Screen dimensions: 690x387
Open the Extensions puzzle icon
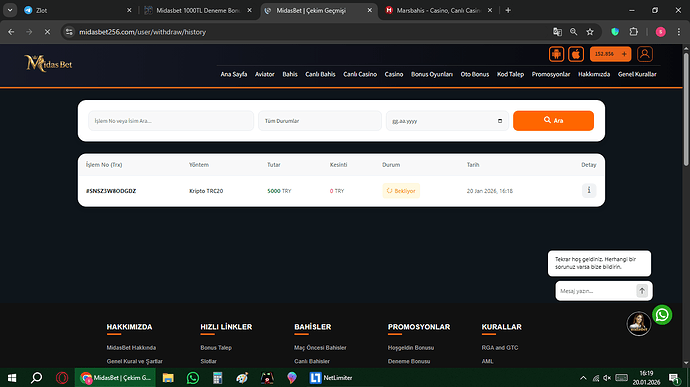634,32
